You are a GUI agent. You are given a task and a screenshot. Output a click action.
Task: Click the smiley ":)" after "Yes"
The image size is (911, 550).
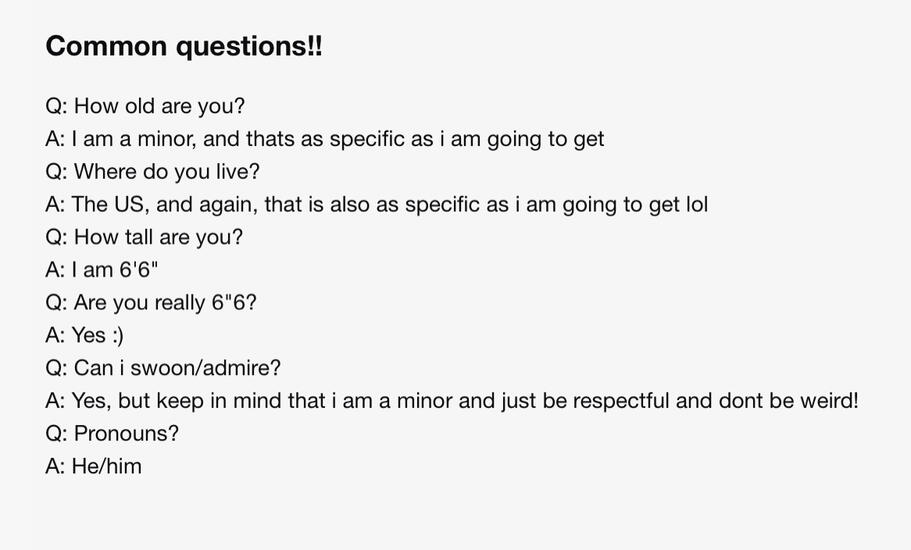(118, 336)
